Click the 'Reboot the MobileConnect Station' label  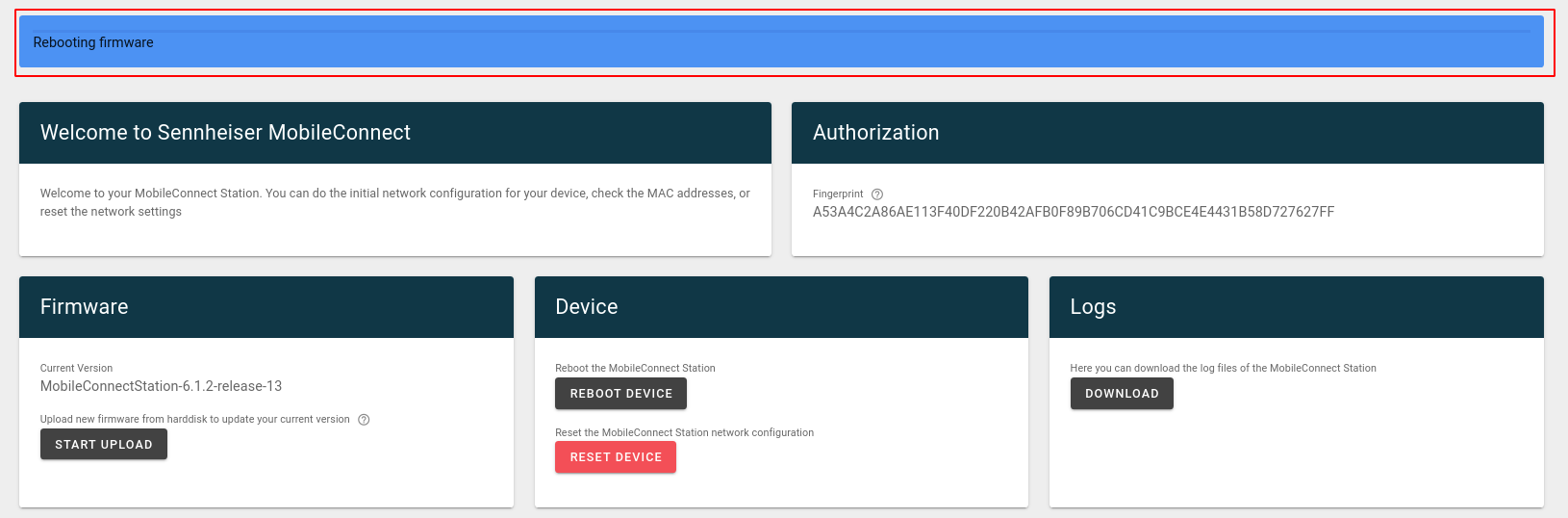(x=635, y=368)
